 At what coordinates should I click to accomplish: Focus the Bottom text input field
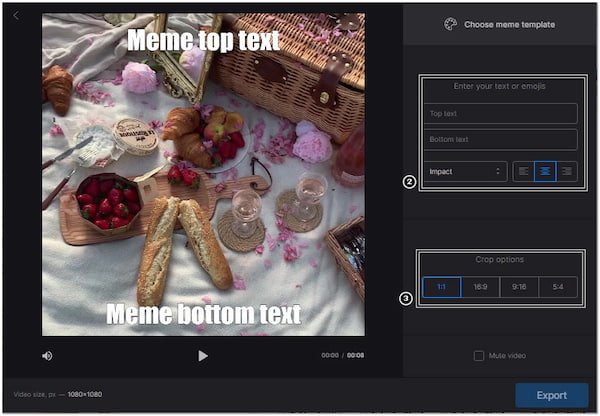click(x=501, y=139)
